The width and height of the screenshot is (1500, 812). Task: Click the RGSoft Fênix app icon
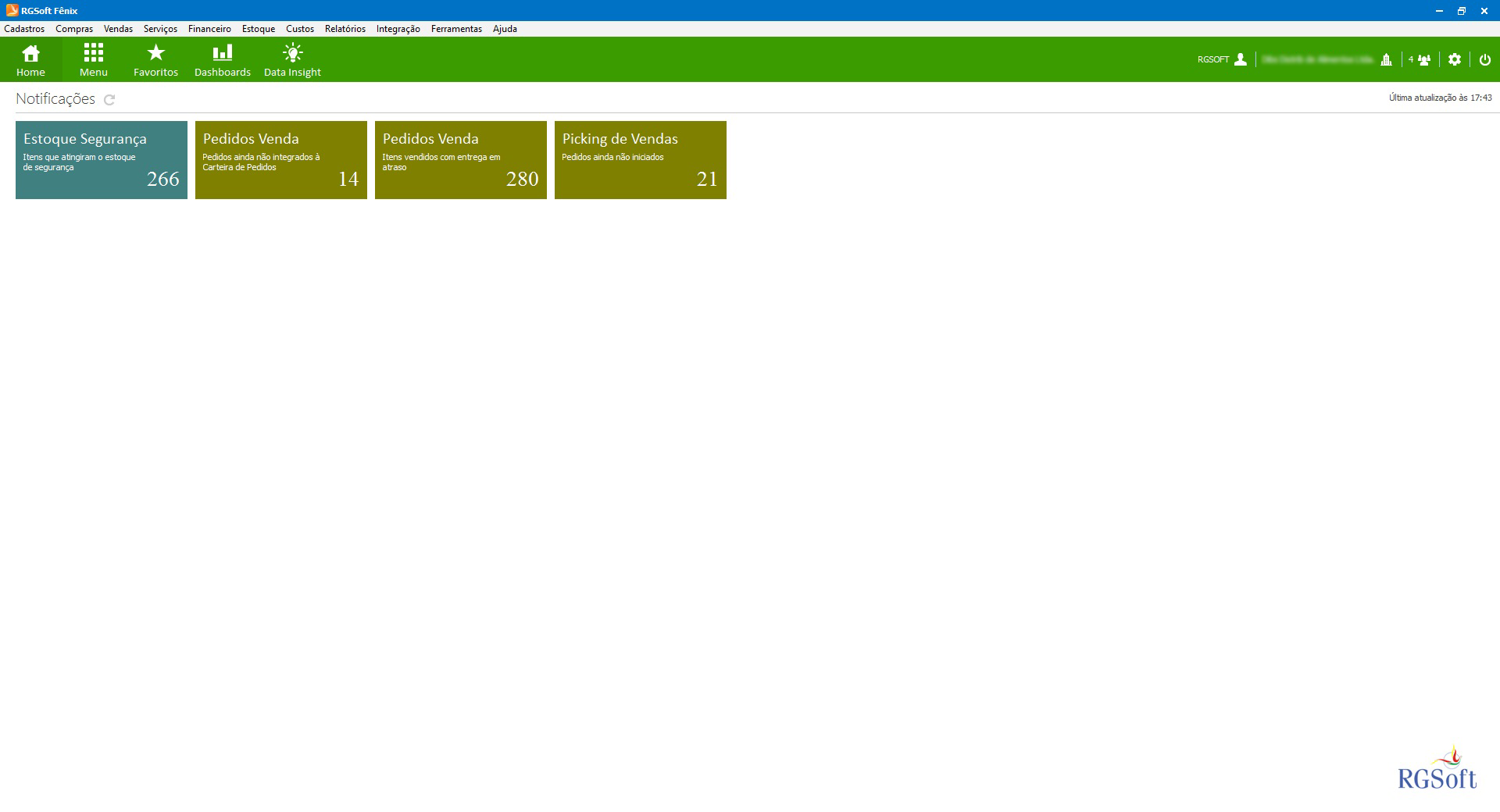click(x=12, y=10)
